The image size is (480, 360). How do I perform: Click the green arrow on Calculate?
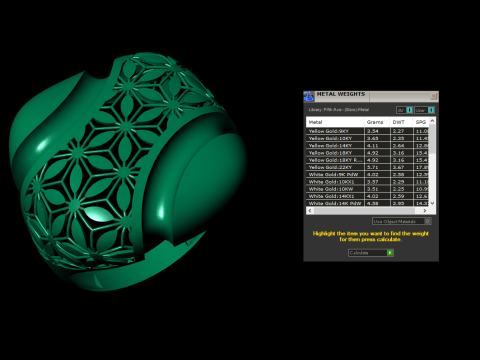[x=390, y=253]
